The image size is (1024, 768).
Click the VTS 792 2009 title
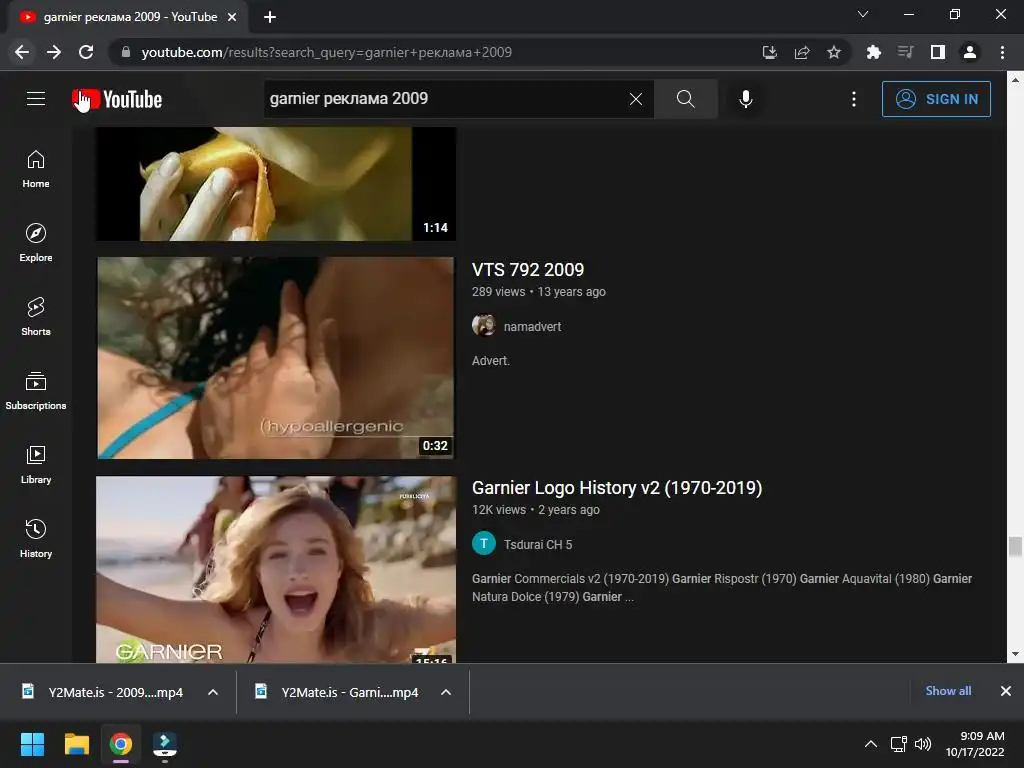coord(528,270)
